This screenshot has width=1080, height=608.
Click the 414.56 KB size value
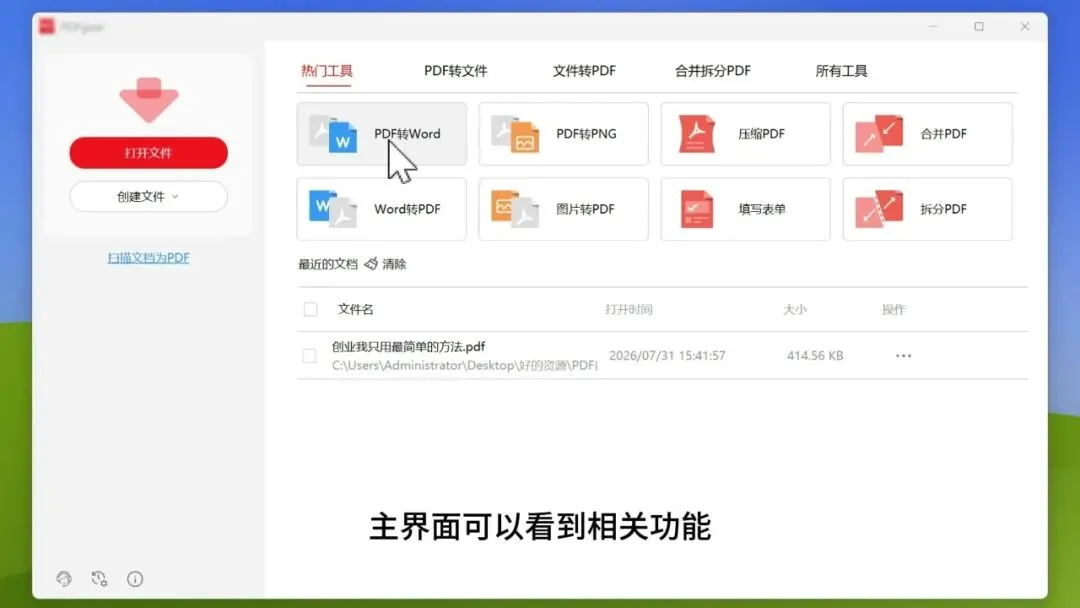(x=815, y=355)
